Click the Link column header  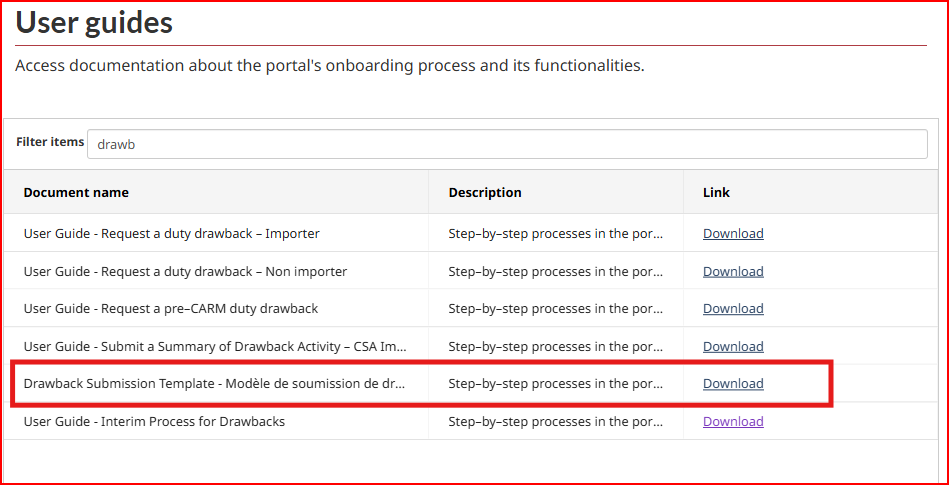(716, 192)
